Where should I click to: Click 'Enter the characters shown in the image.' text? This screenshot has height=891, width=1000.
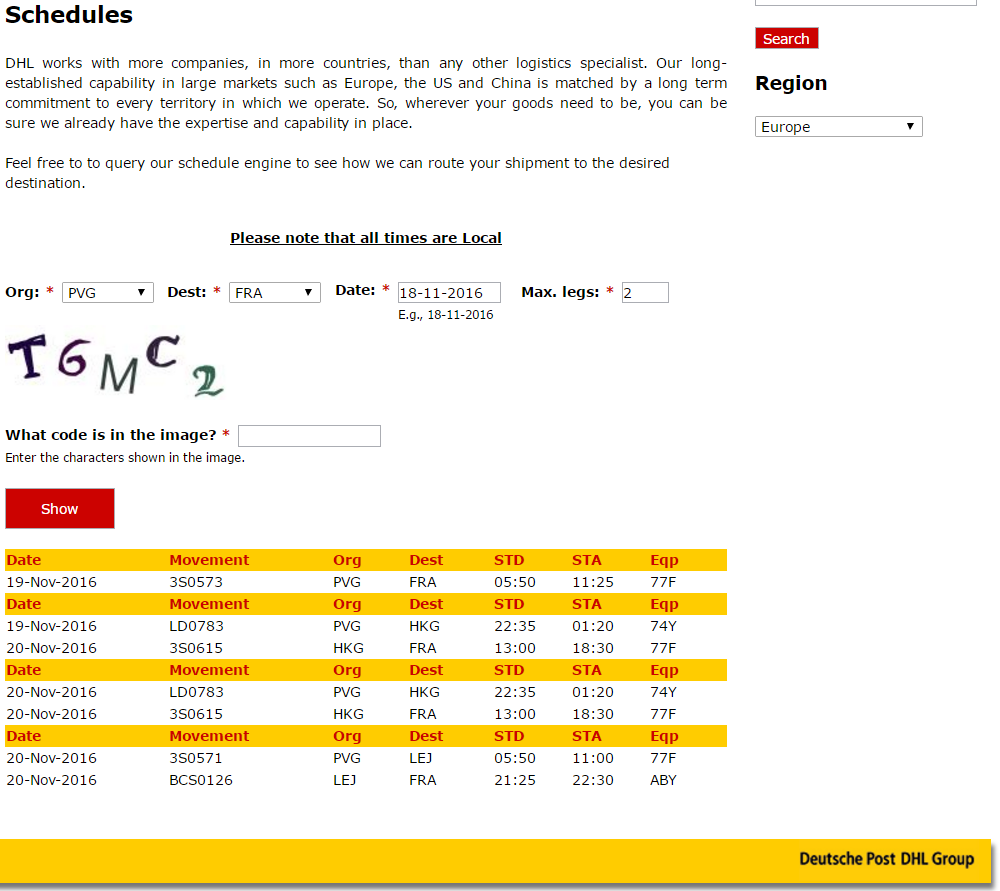click(125, 457)
